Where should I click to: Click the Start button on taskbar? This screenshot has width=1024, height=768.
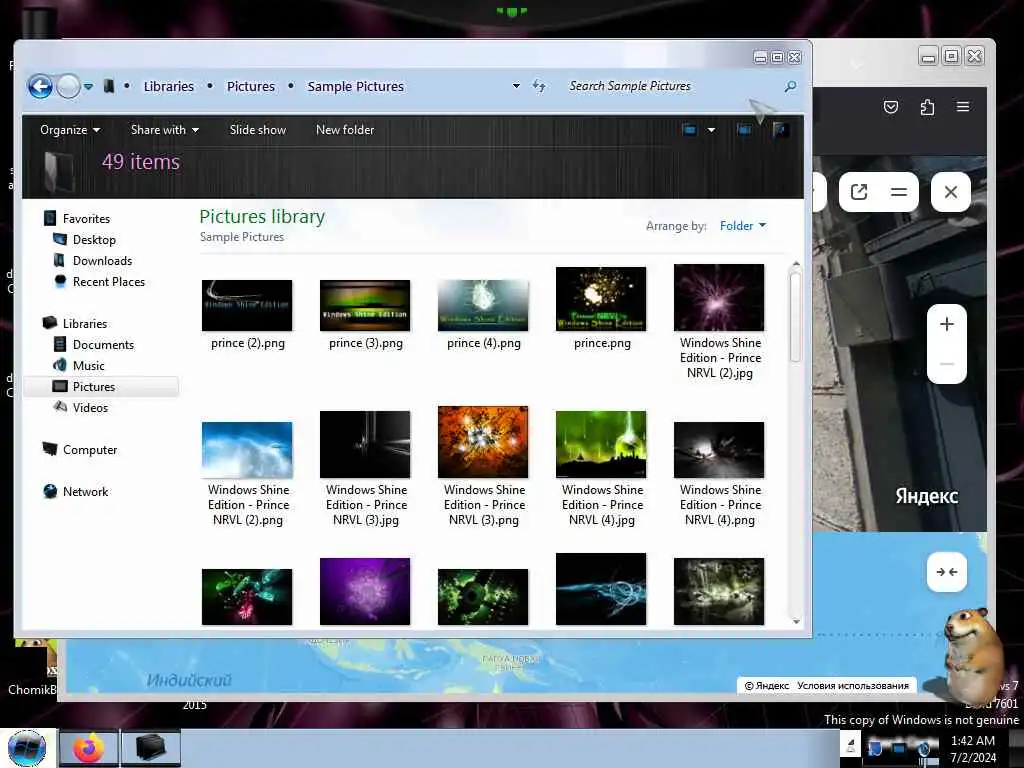(x=27, y=748)
